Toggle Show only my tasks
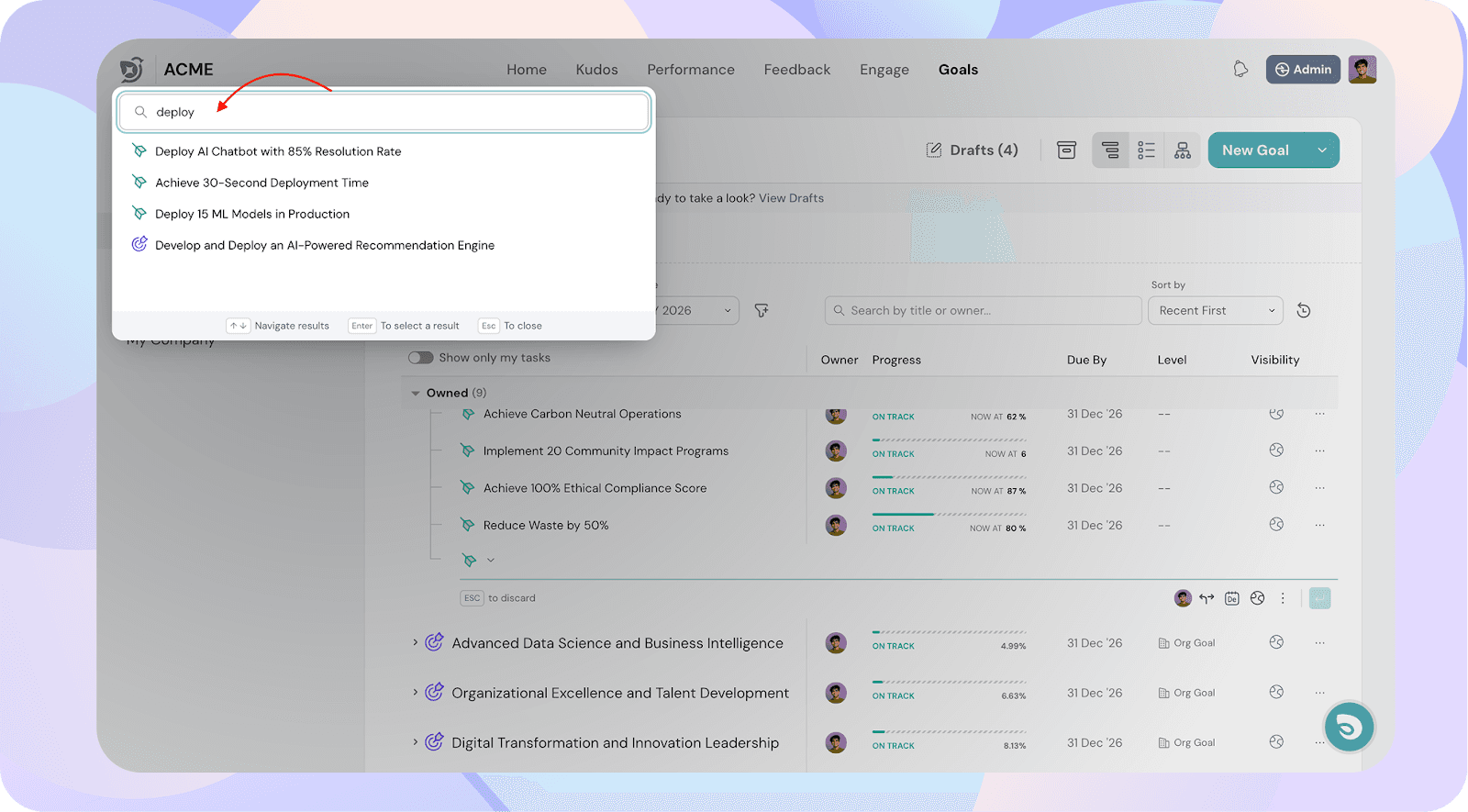The image size is (1468, 812). pos(421,358)
